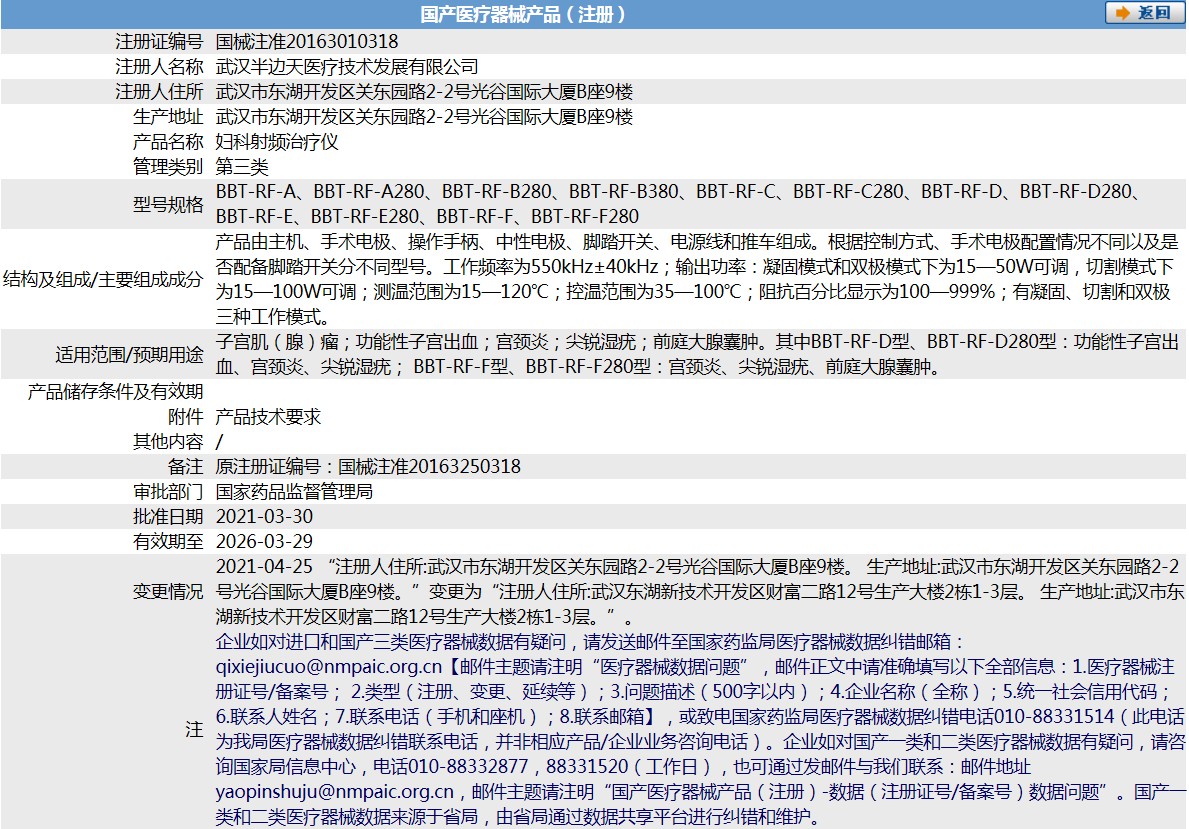This screenshot has height=829, width=1189.
Task: Click note line starting 企业如对进口和国产三类
Action: click(x=591, y=642)
